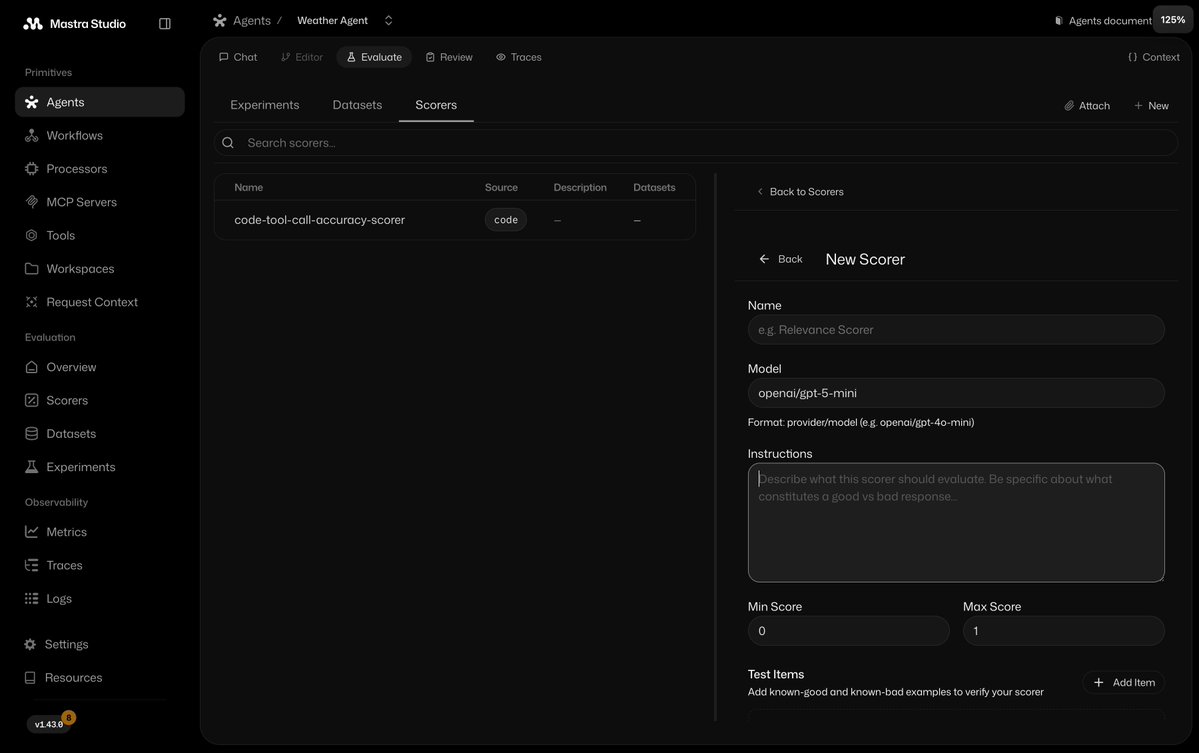Open MCP Servers in the sidebar
This screenshot has height=753, width=1199.
tap(99, 202)
